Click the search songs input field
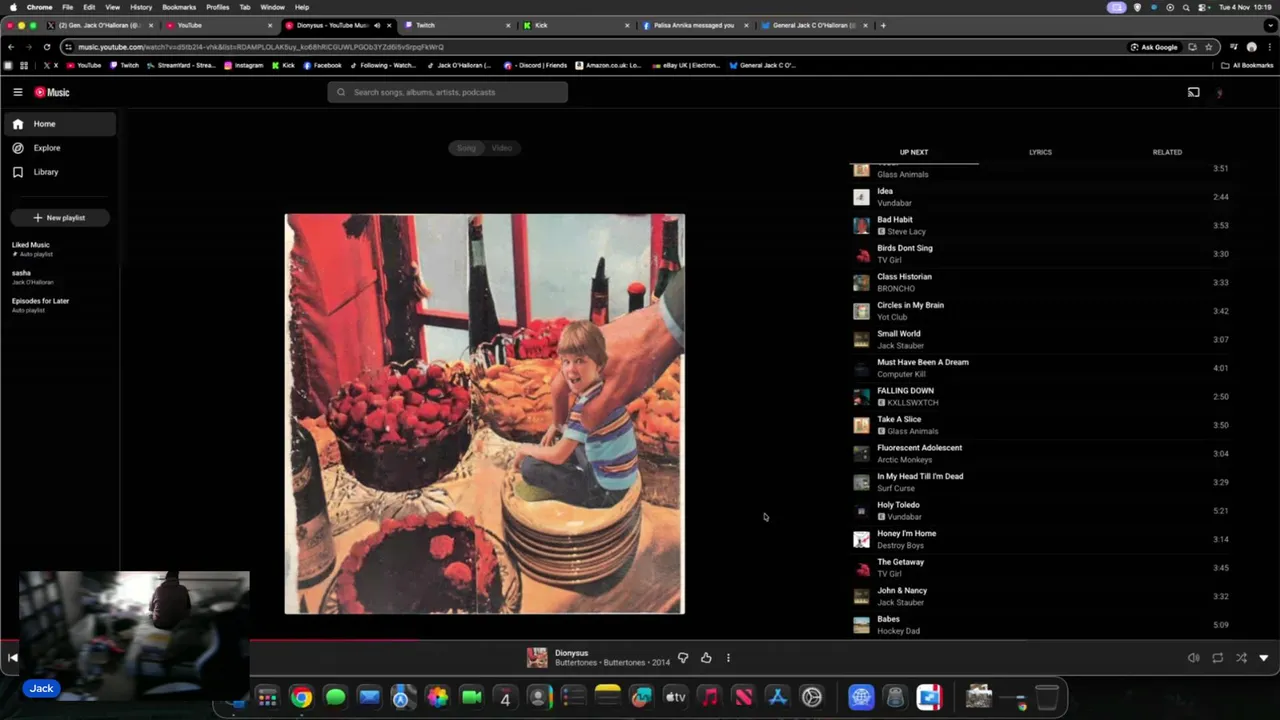Screen dimensions: 1280x720 [x=447, y=92]
